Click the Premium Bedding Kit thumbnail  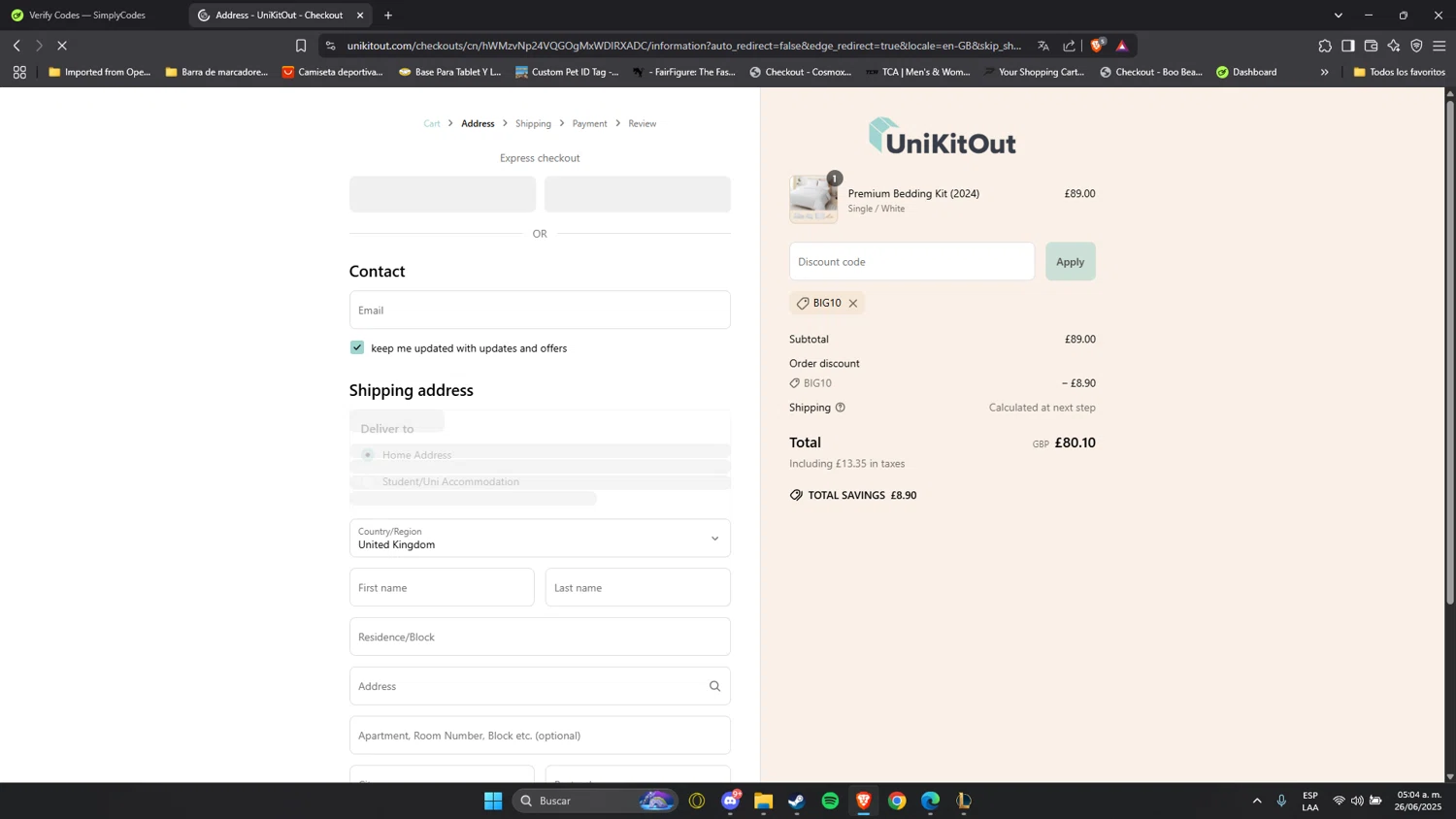pyautogui.click(x=813, y=199)
